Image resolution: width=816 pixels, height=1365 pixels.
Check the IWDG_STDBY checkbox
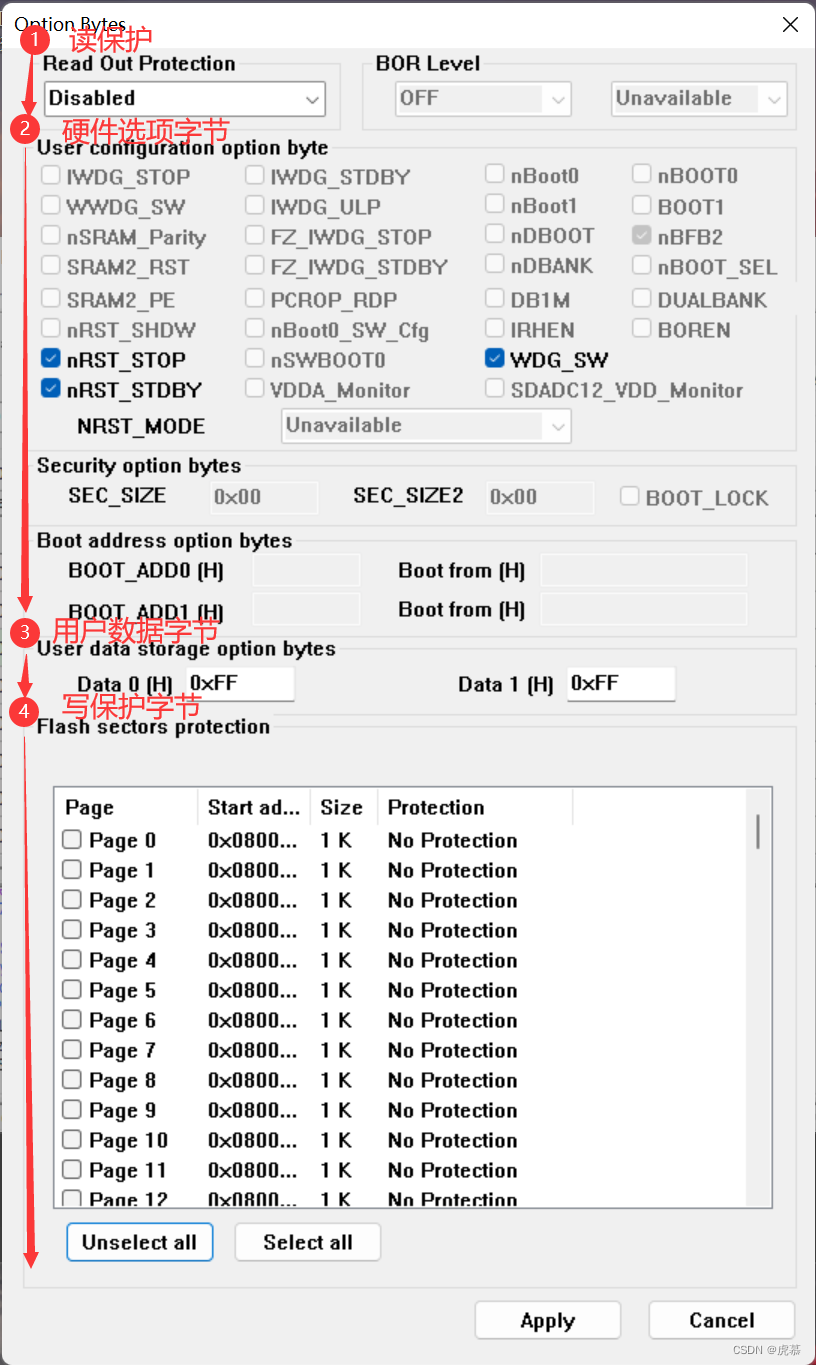coord(254,175)
